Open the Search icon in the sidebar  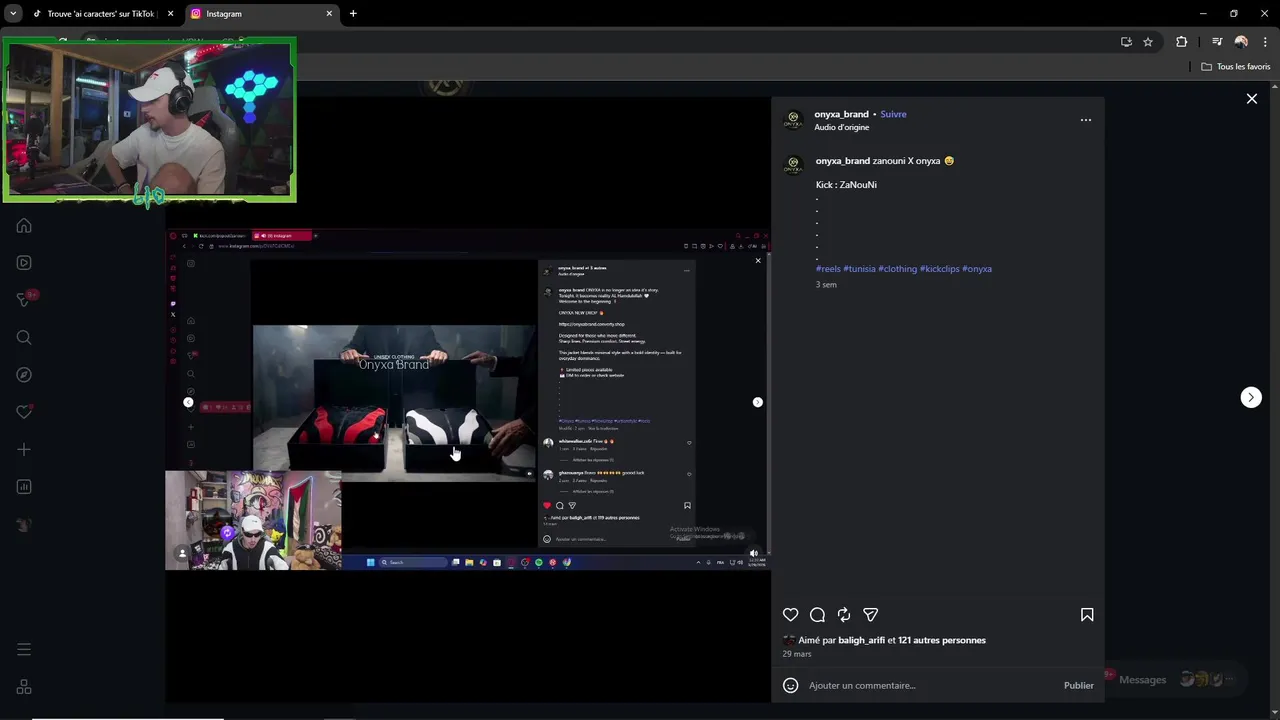tap(24, 338)
